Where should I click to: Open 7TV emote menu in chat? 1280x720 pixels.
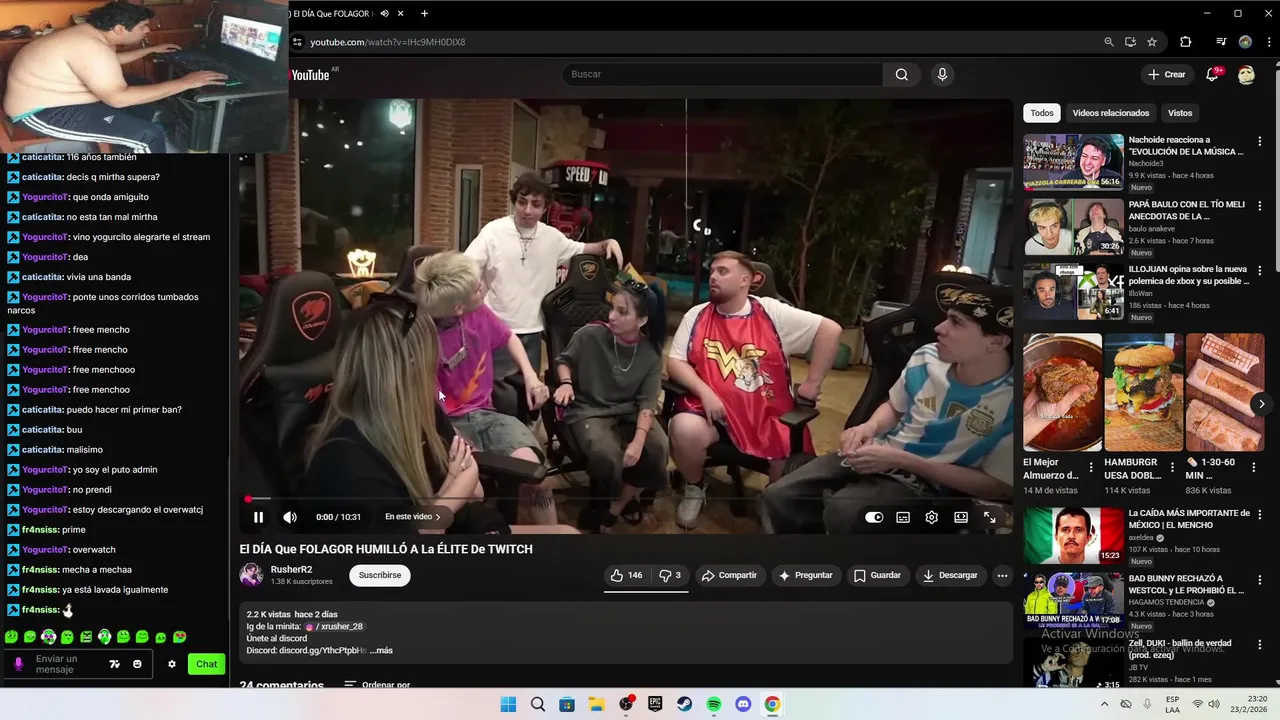point(114,664)
